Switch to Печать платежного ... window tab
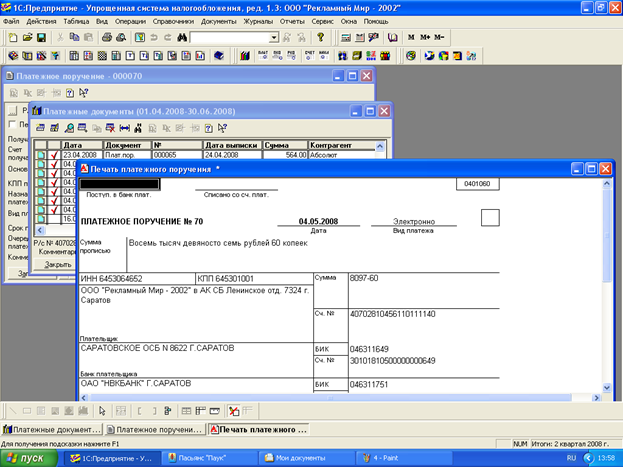This screenshot has width=623, height=467. 258,430
